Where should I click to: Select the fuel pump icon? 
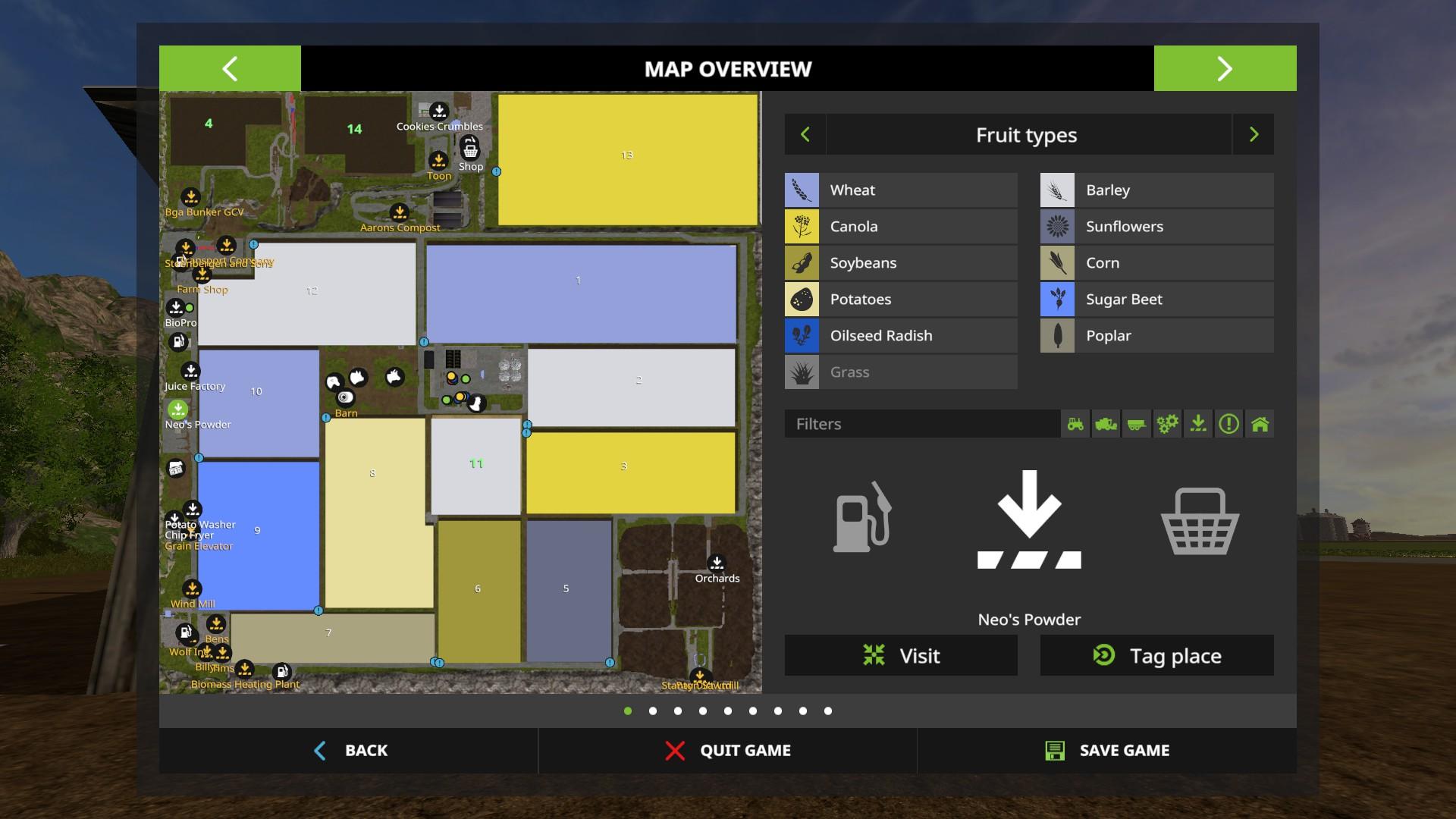point(862,518)
